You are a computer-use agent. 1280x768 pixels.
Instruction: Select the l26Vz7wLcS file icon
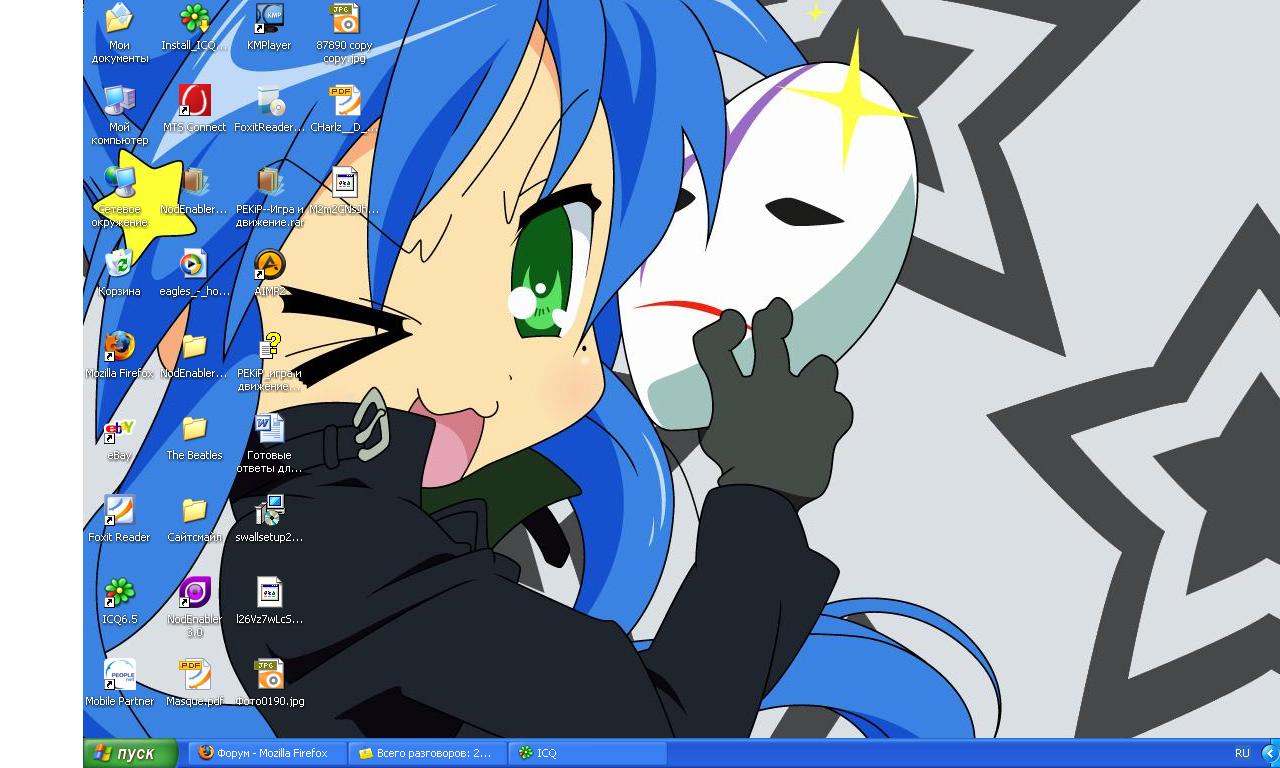(269, 592)
